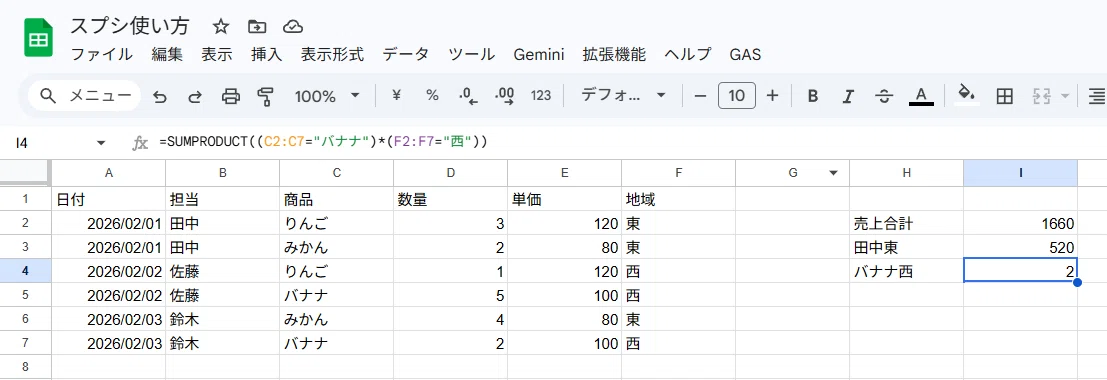
Task: Click the Google Sheets home icon
Action: (38, 38)
